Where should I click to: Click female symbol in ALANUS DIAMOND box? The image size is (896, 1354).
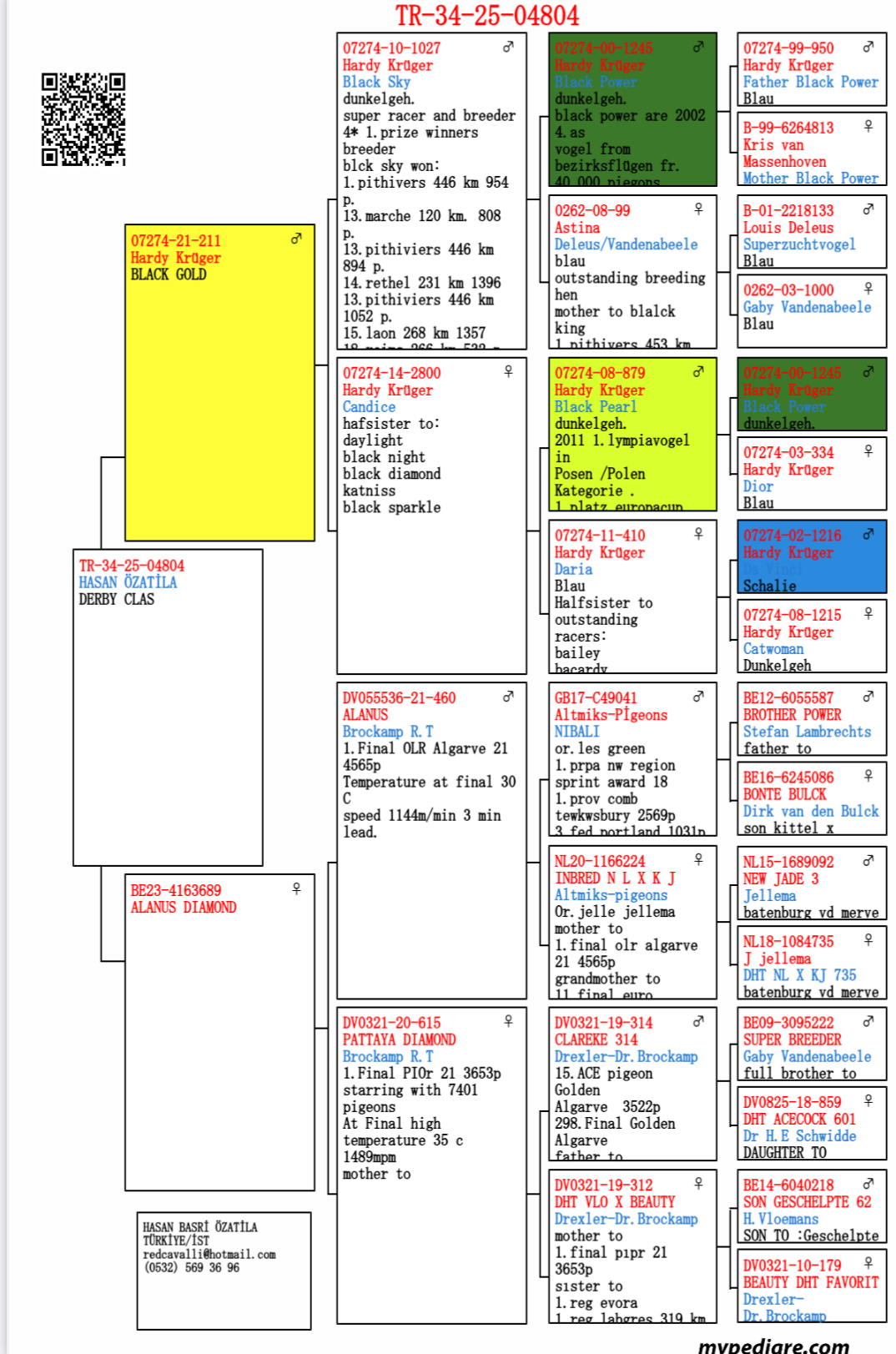click(296, 889)
